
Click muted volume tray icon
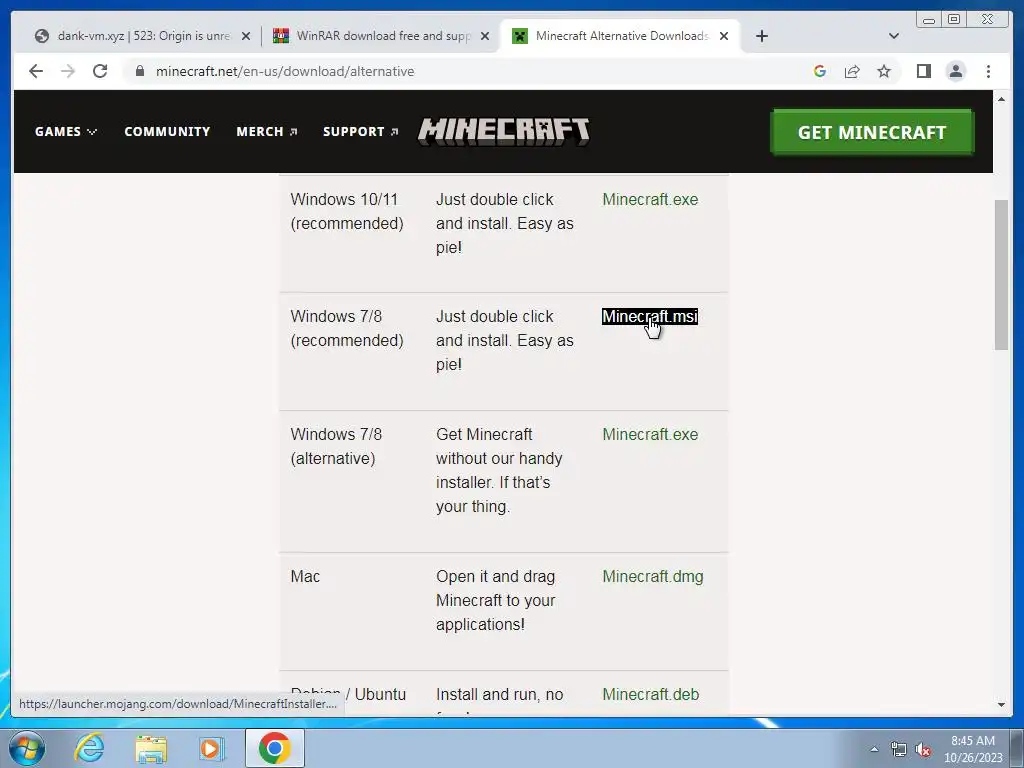923,749
